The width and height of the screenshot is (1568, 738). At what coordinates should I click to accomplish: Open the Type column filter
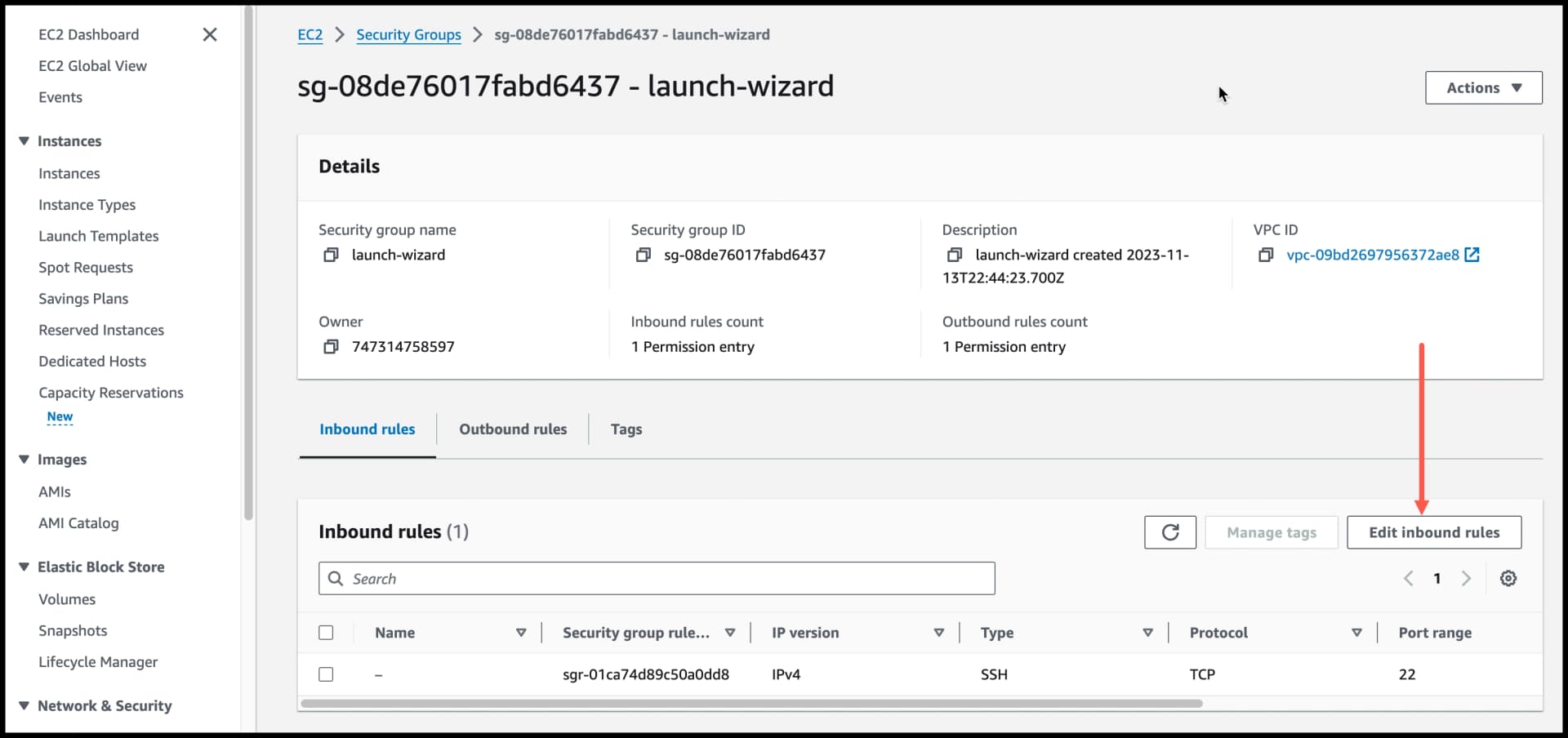tap(1148, 632)
